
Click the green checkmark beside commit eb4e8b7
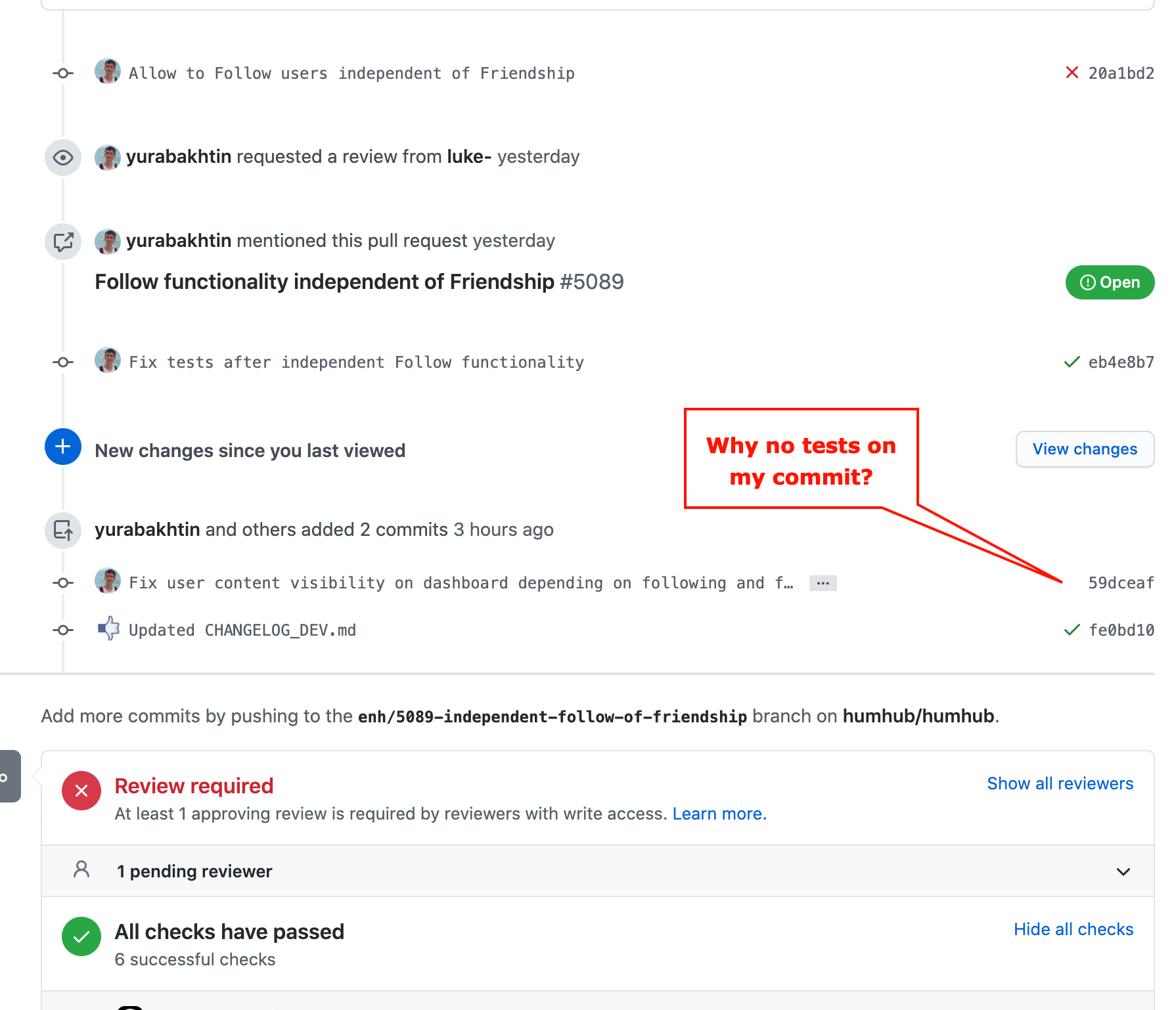(x=1072, y=362)
